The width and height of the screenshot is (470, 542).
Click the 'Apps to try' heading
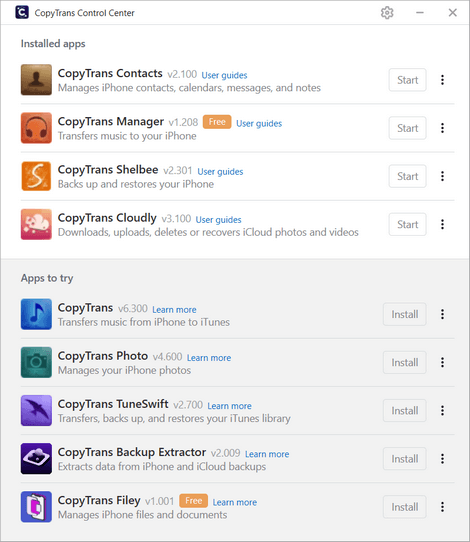(x=47, y=278)
